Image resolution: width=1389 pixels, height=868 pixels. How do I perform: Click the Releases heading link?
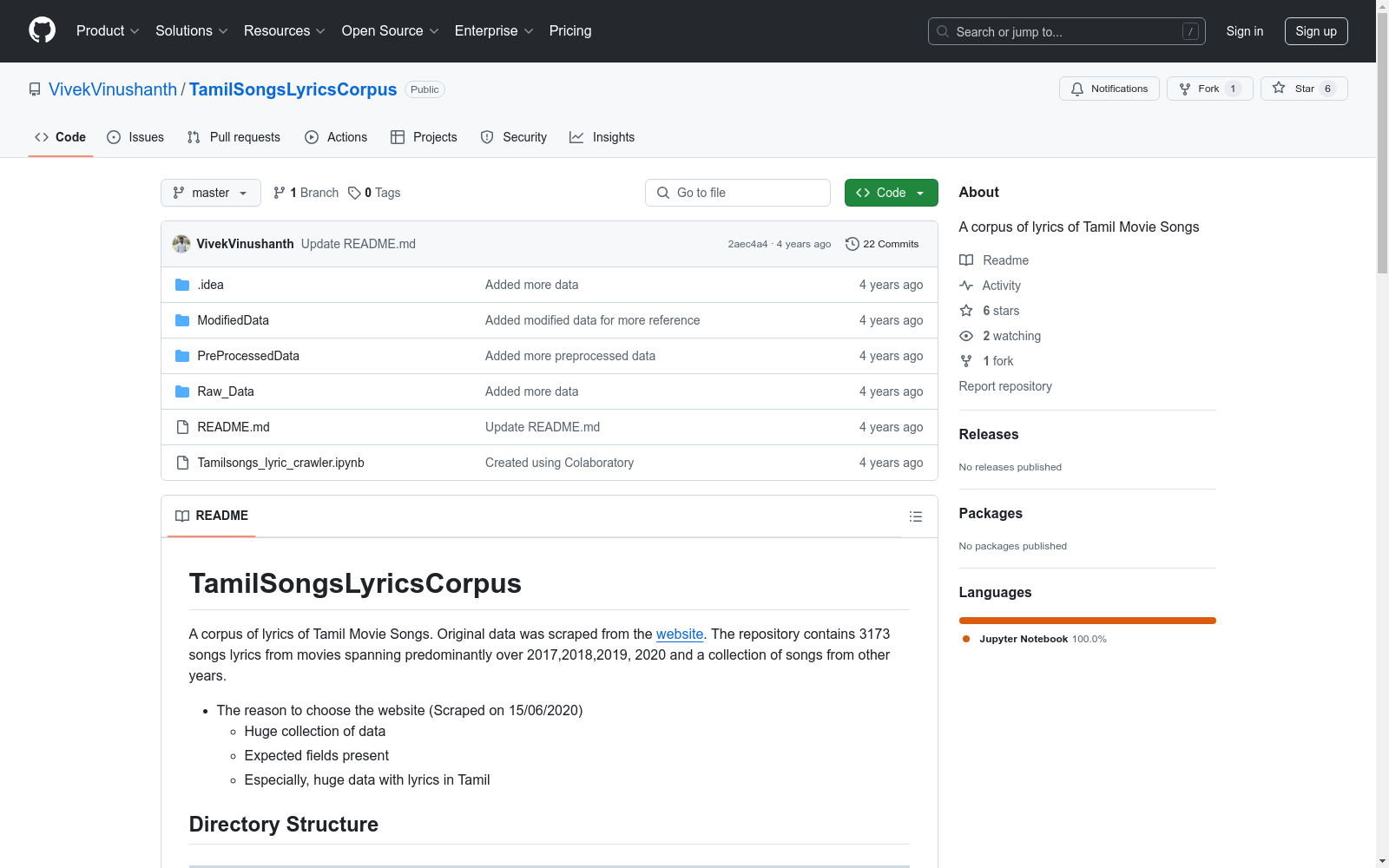pyautogui.click(x=989, y=434)
